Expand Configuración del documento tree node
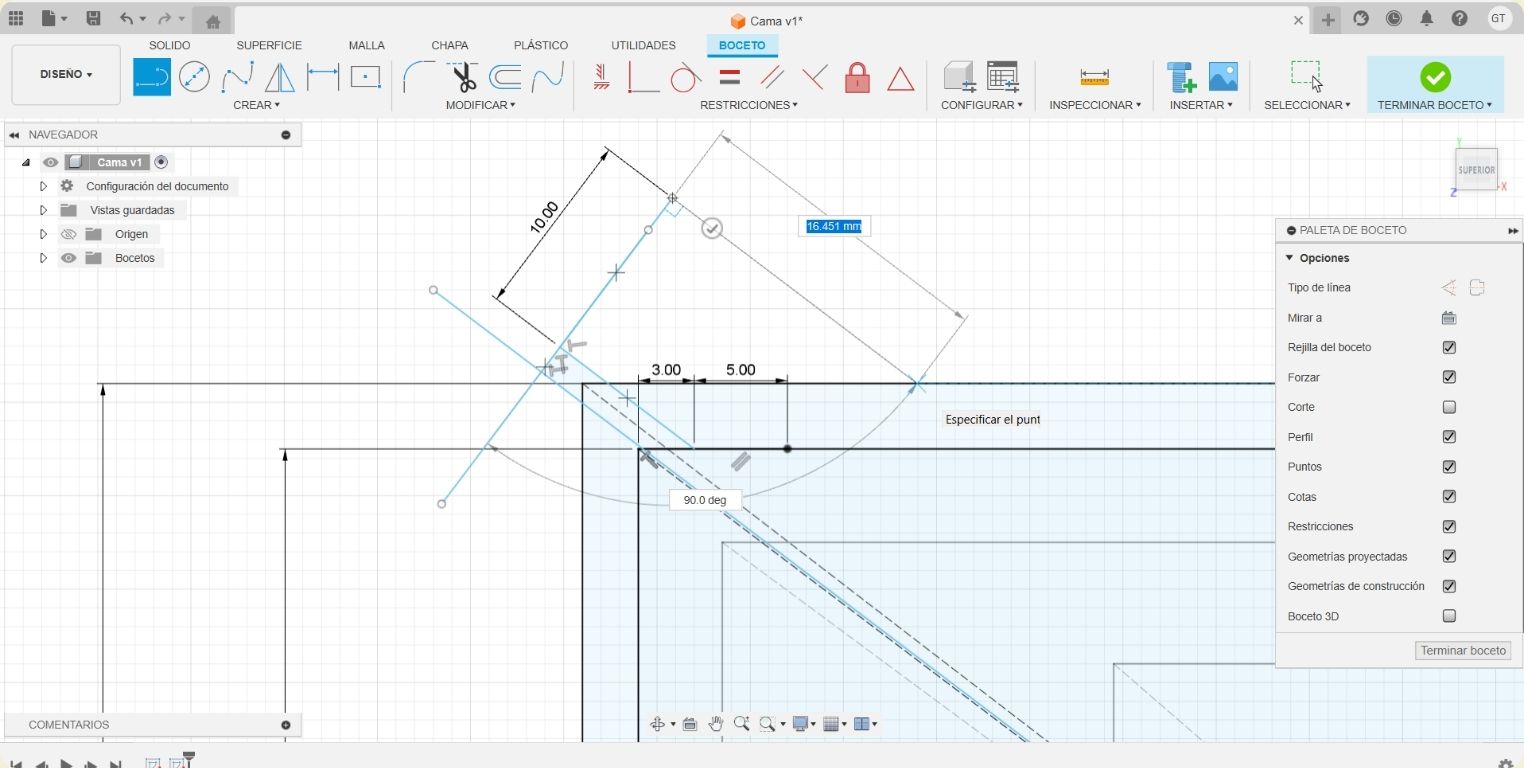 click(43, 186)
